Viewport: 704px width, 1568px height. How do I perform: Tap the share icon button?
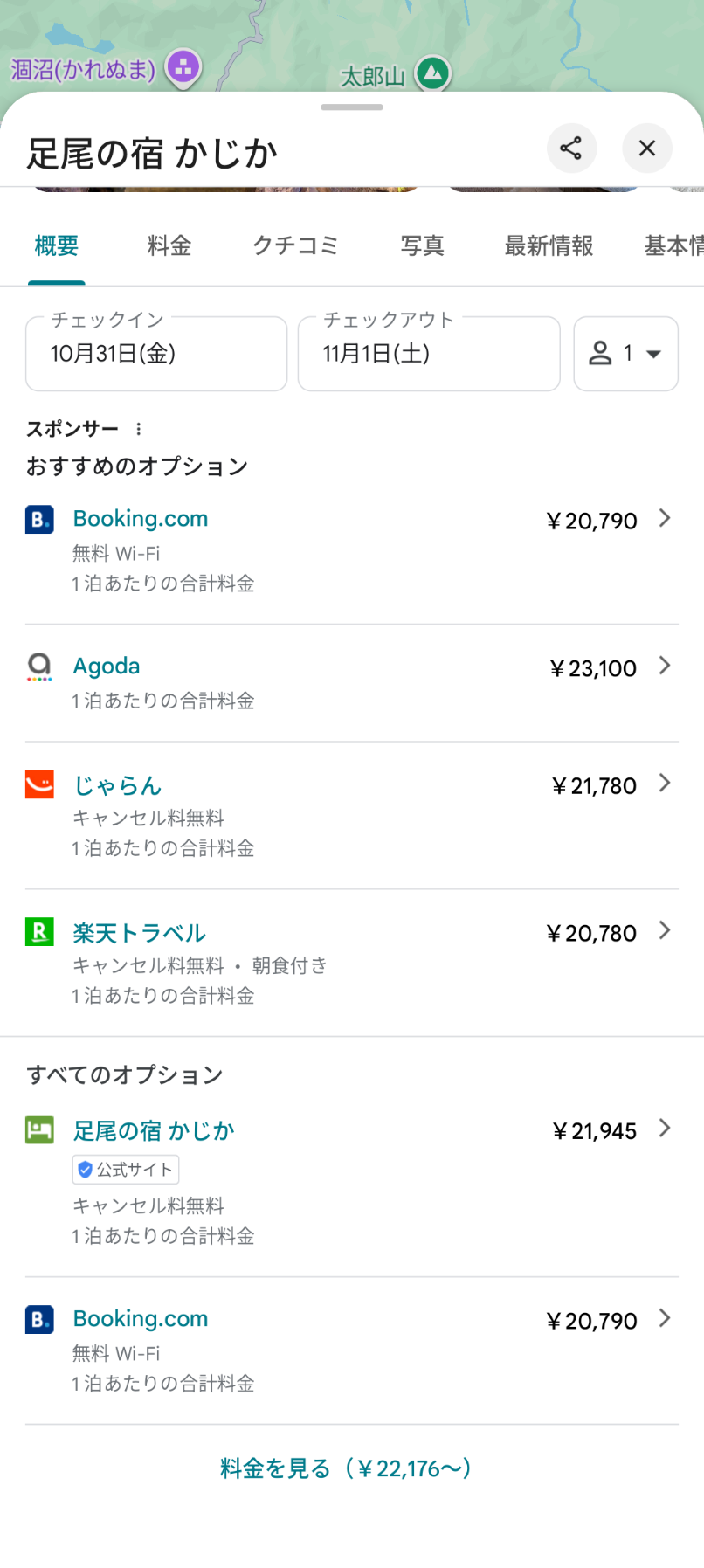pos(571,149)
